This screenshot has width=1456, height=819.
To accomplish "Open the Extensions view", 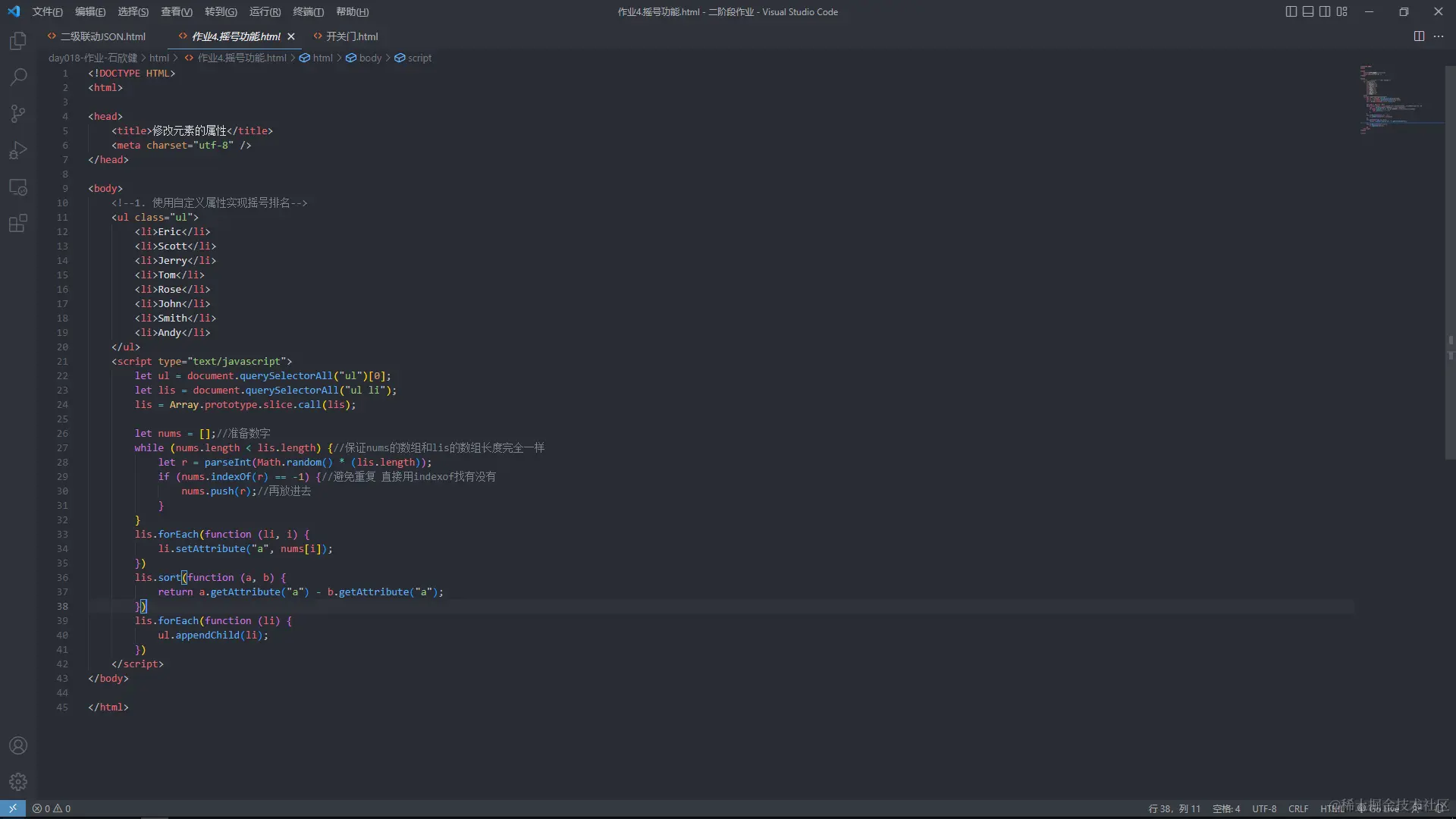I will pos(18,223).
